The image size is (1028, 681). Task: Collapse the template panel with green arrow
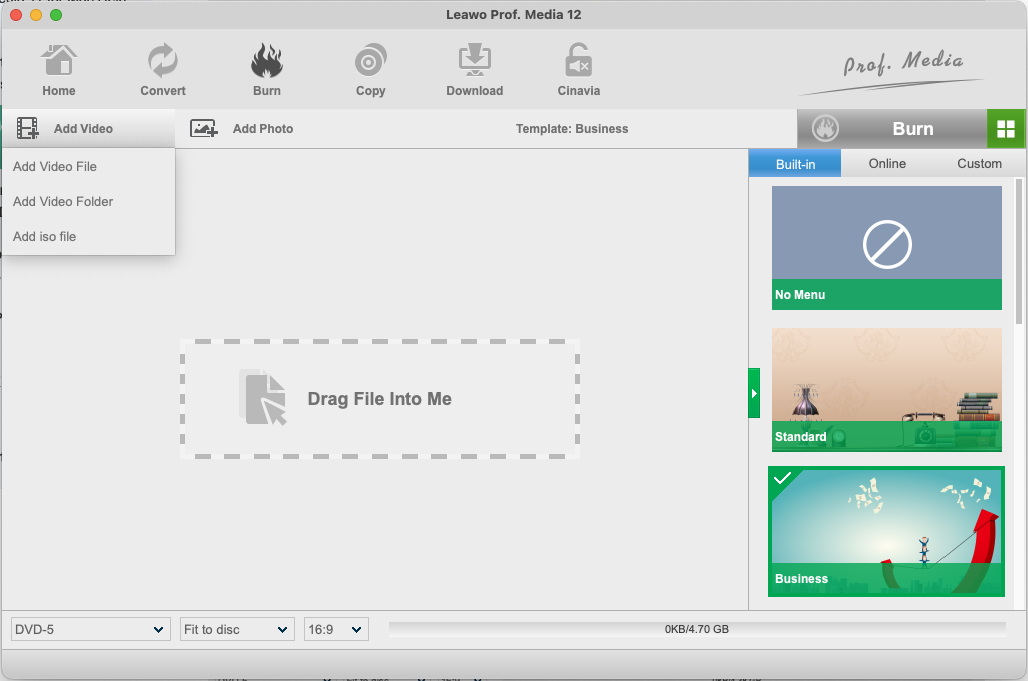coord(754,393)
